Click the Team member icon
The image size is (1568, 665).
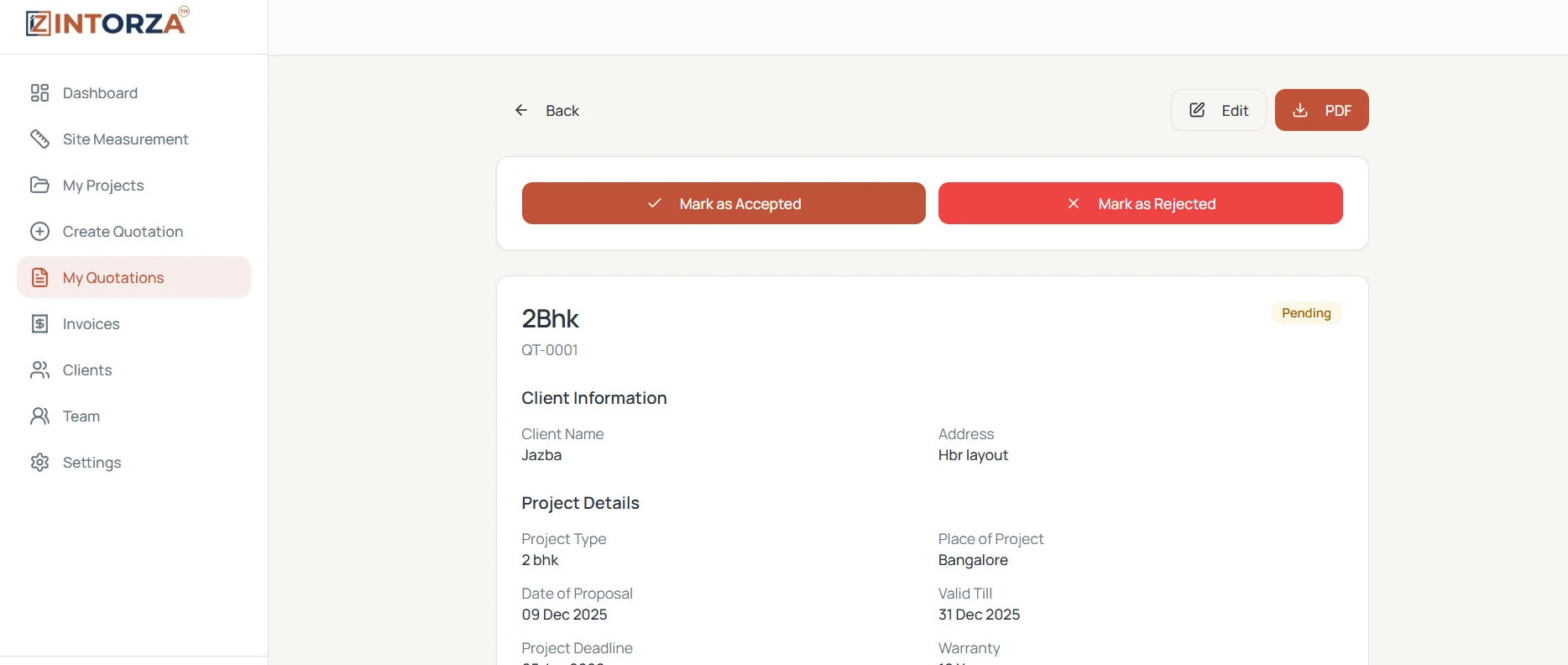click(39, 416)
